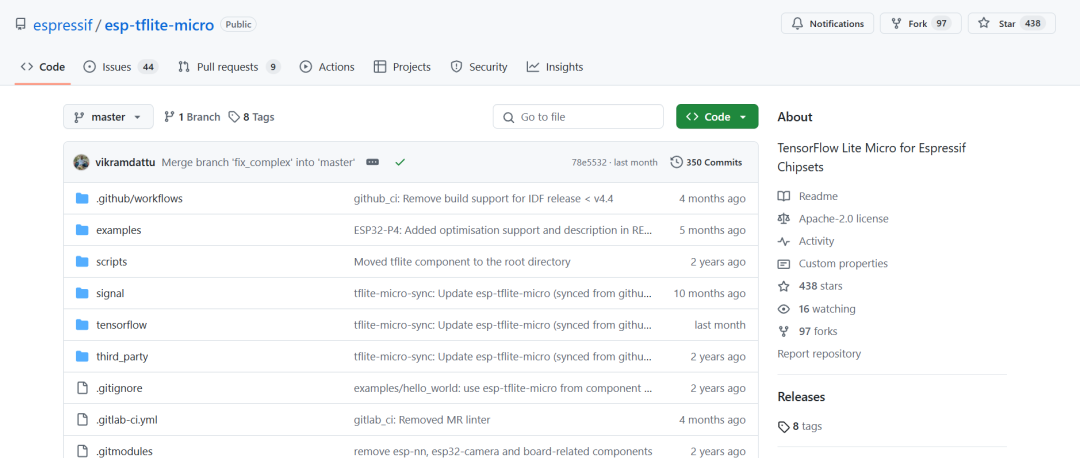View the Apache-2.0 license
The image size is (1080, 458).
(x=843, y=219)
